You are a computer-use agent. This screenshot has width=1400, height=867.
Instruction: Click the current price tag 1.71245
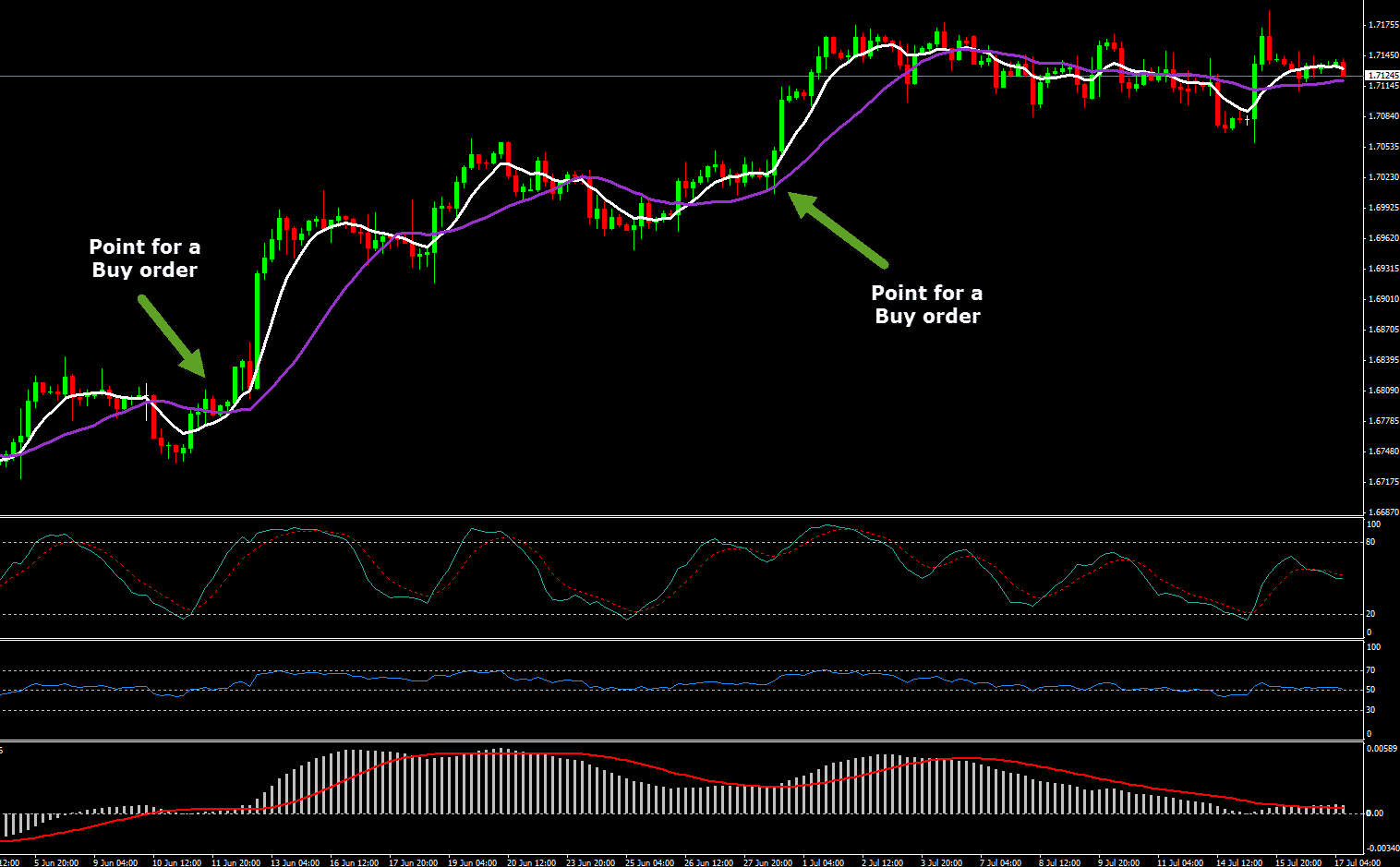[1382, 76]
